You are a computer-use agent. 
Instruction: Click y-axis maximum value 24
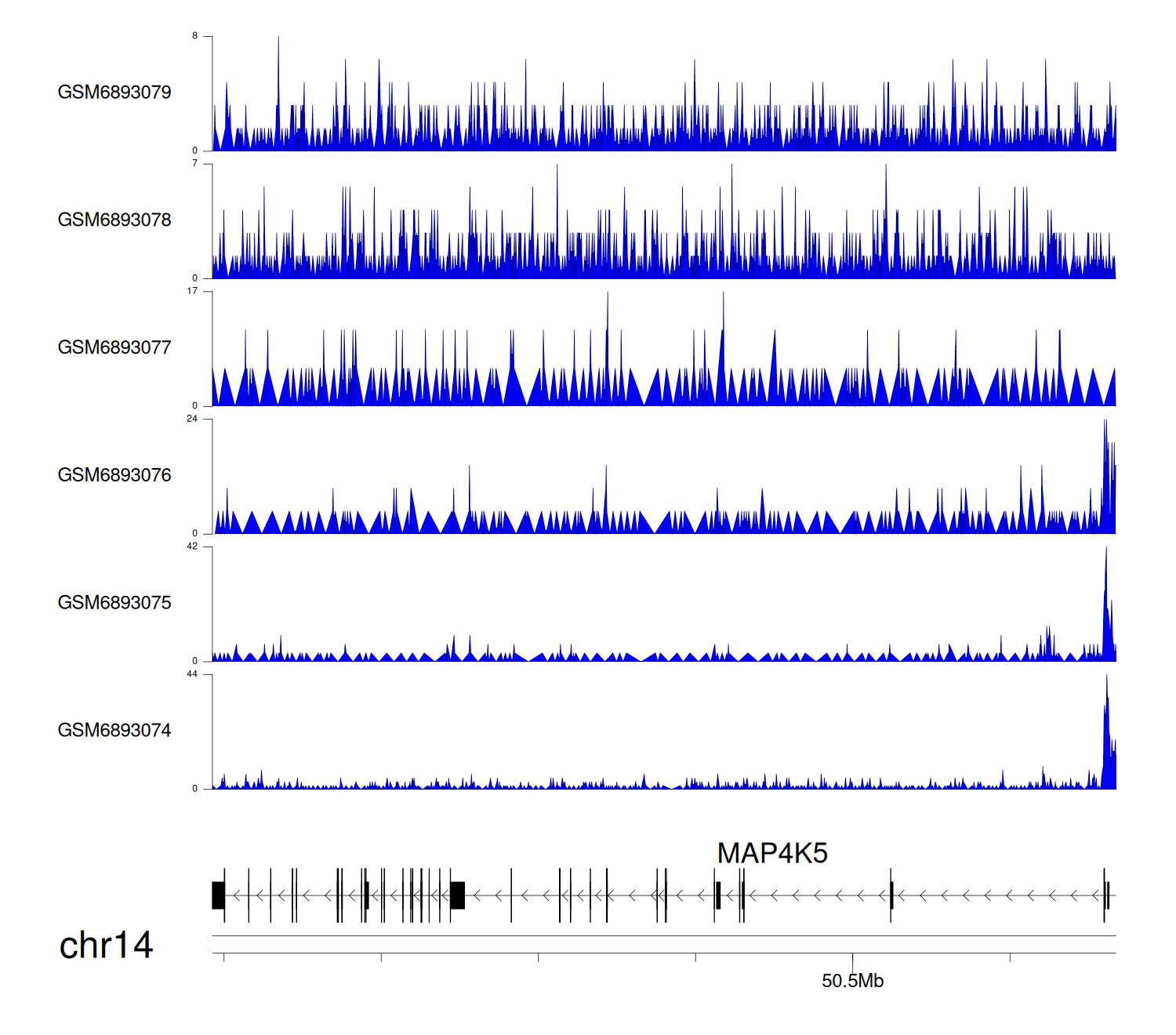point(192,419)
